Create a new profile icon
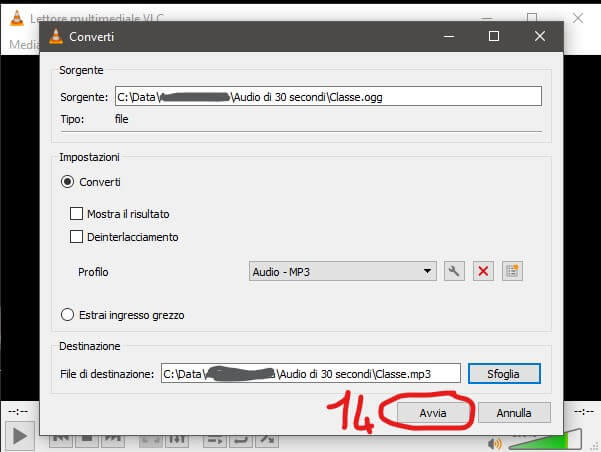 coord(513,271)
